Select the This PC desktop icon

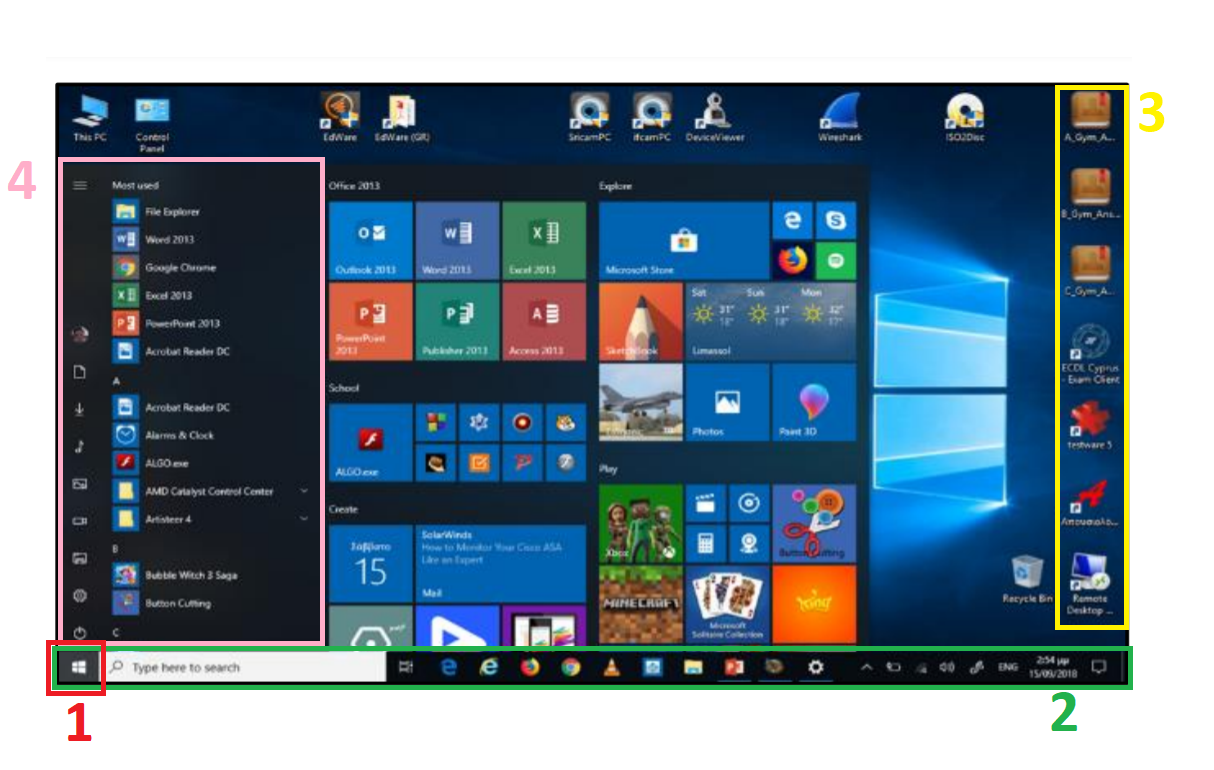(x=90, y=117)
